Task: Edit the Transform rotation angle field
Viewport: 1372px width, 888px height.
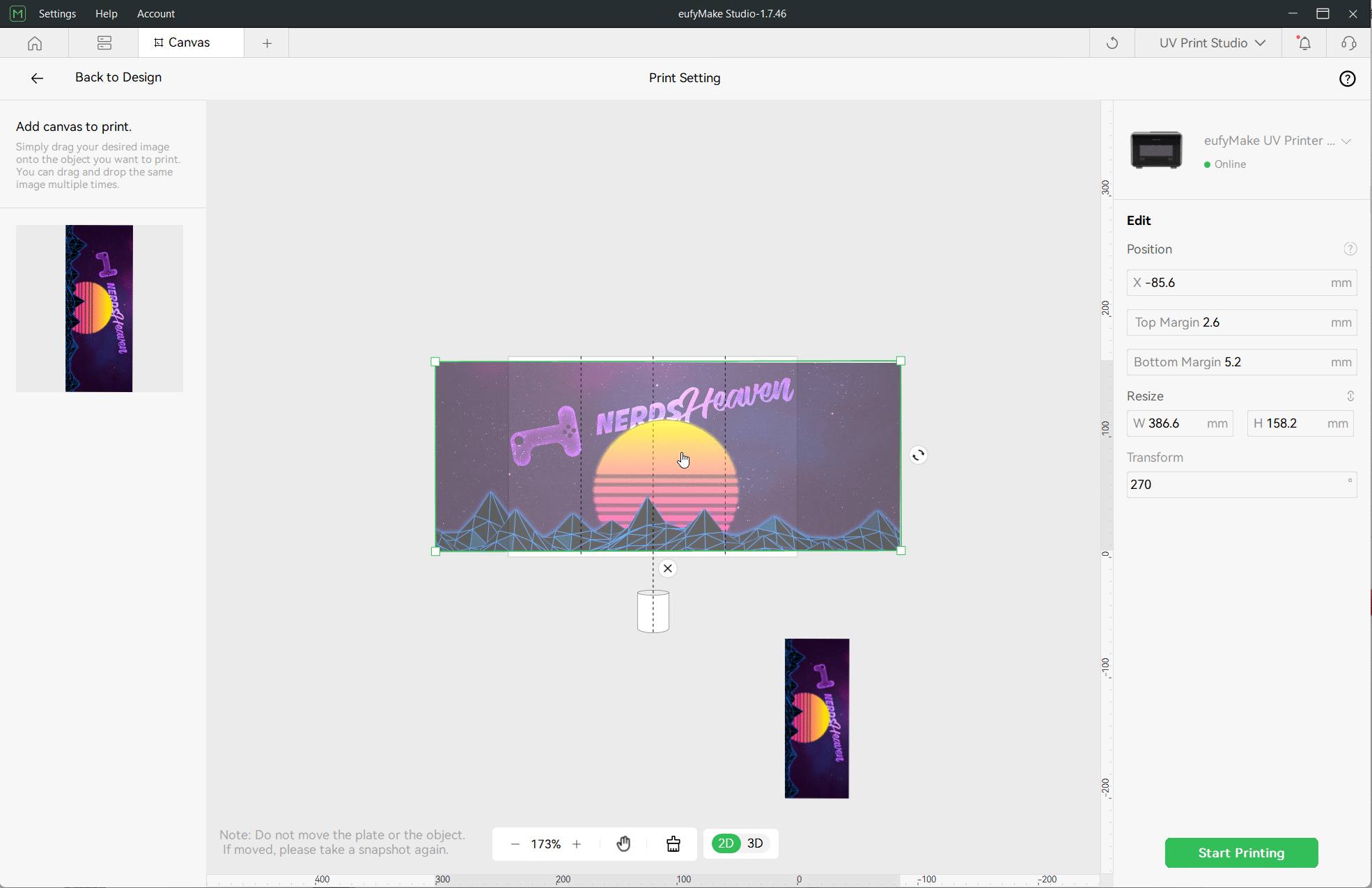Action: pyautogui.click(x=1241, y=485)
